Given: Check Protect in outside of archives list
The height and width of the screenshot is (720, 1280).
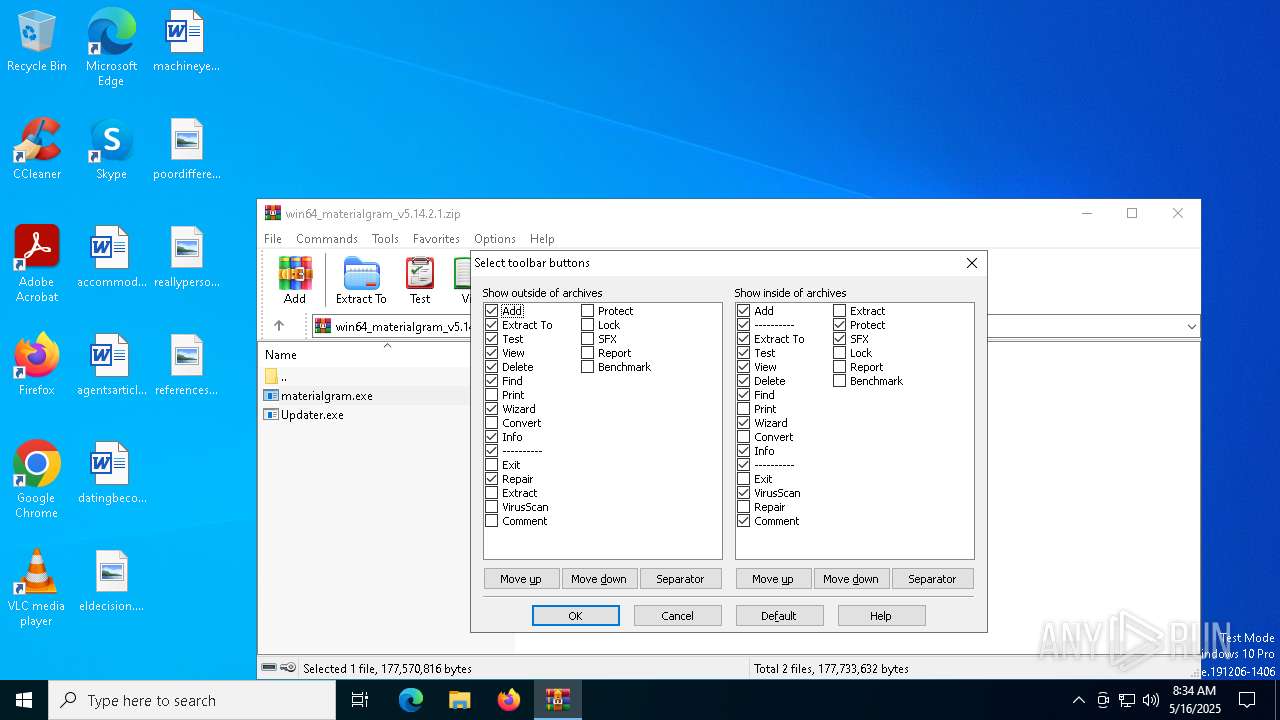Looking at the screenshot, I should (587, 311).
